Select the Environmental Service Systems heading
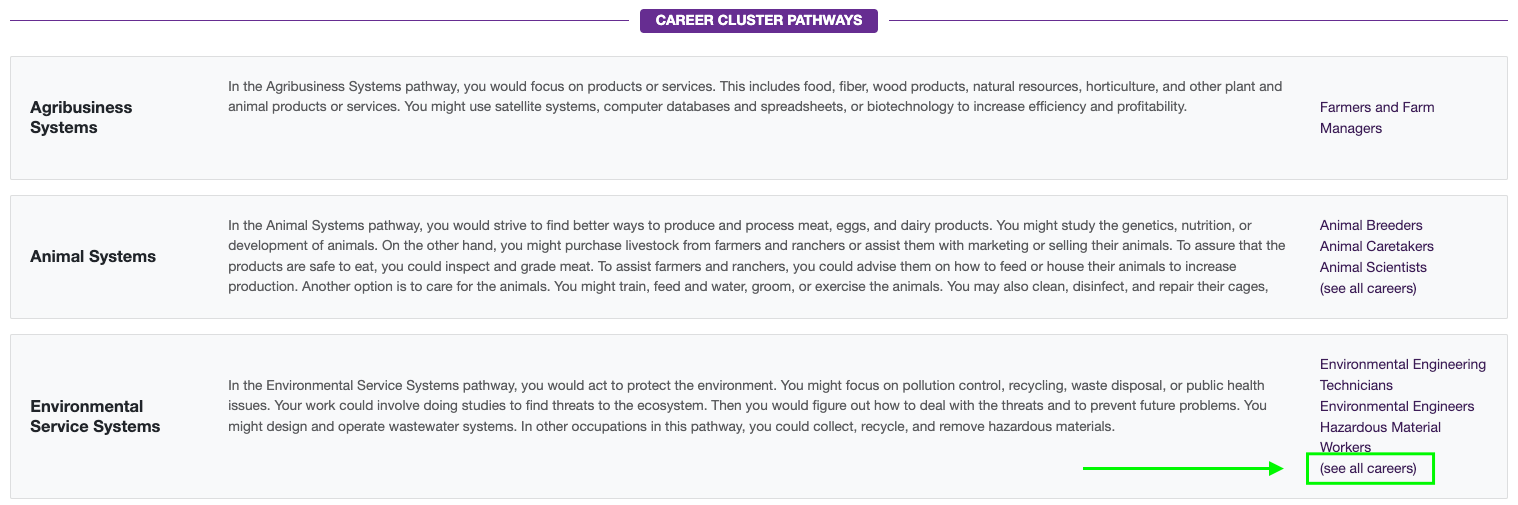The image size is (1518, 505). tap(95, 416)
